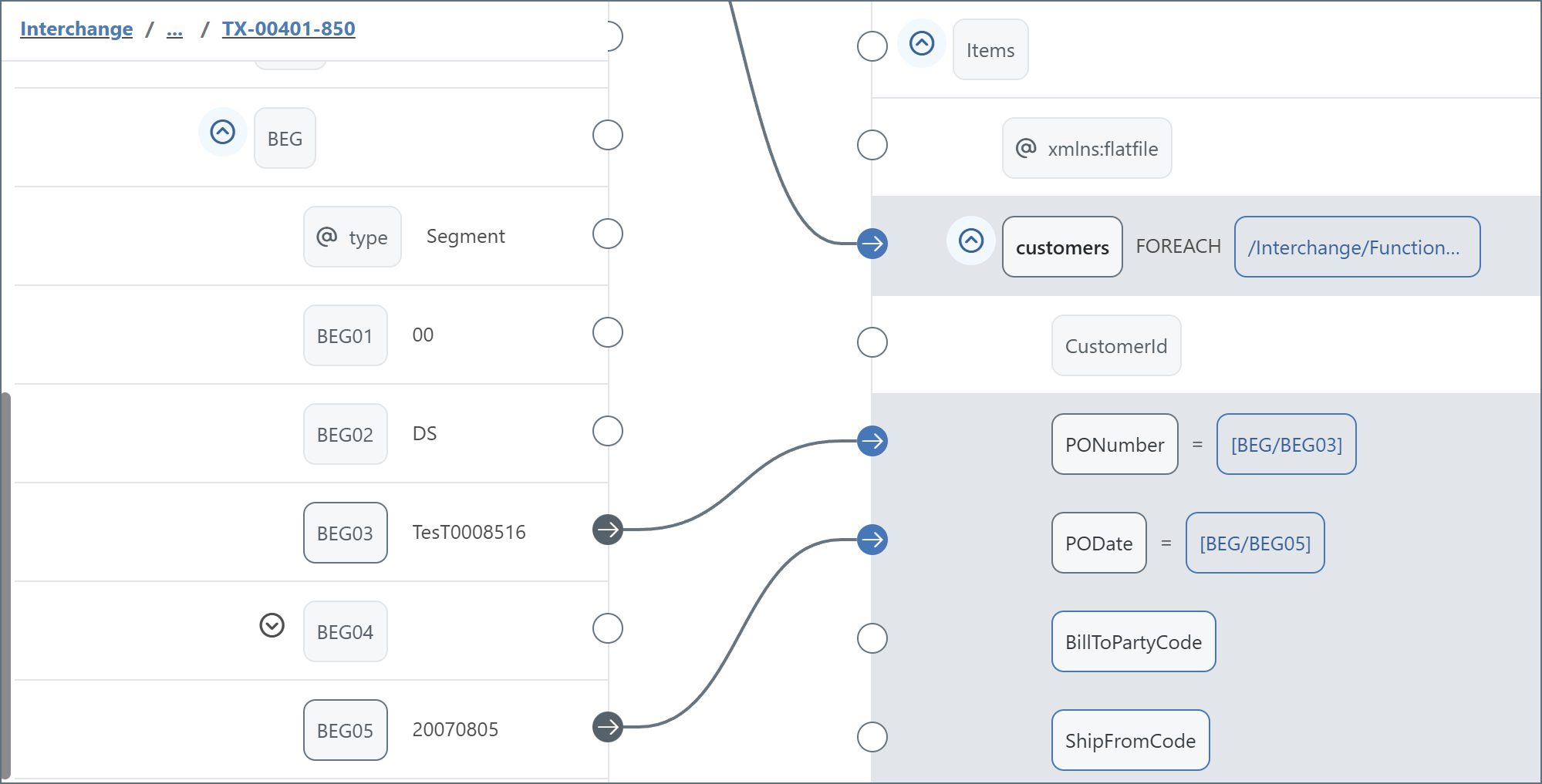This screenshot has width=1542, height=784.
Task: Click the BEG05 source arrow connector
Action: point(608,727)
